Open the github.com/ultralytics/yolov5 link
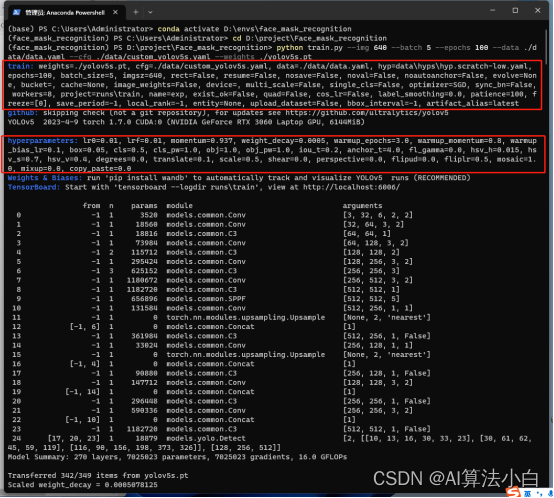 (367, 113)
